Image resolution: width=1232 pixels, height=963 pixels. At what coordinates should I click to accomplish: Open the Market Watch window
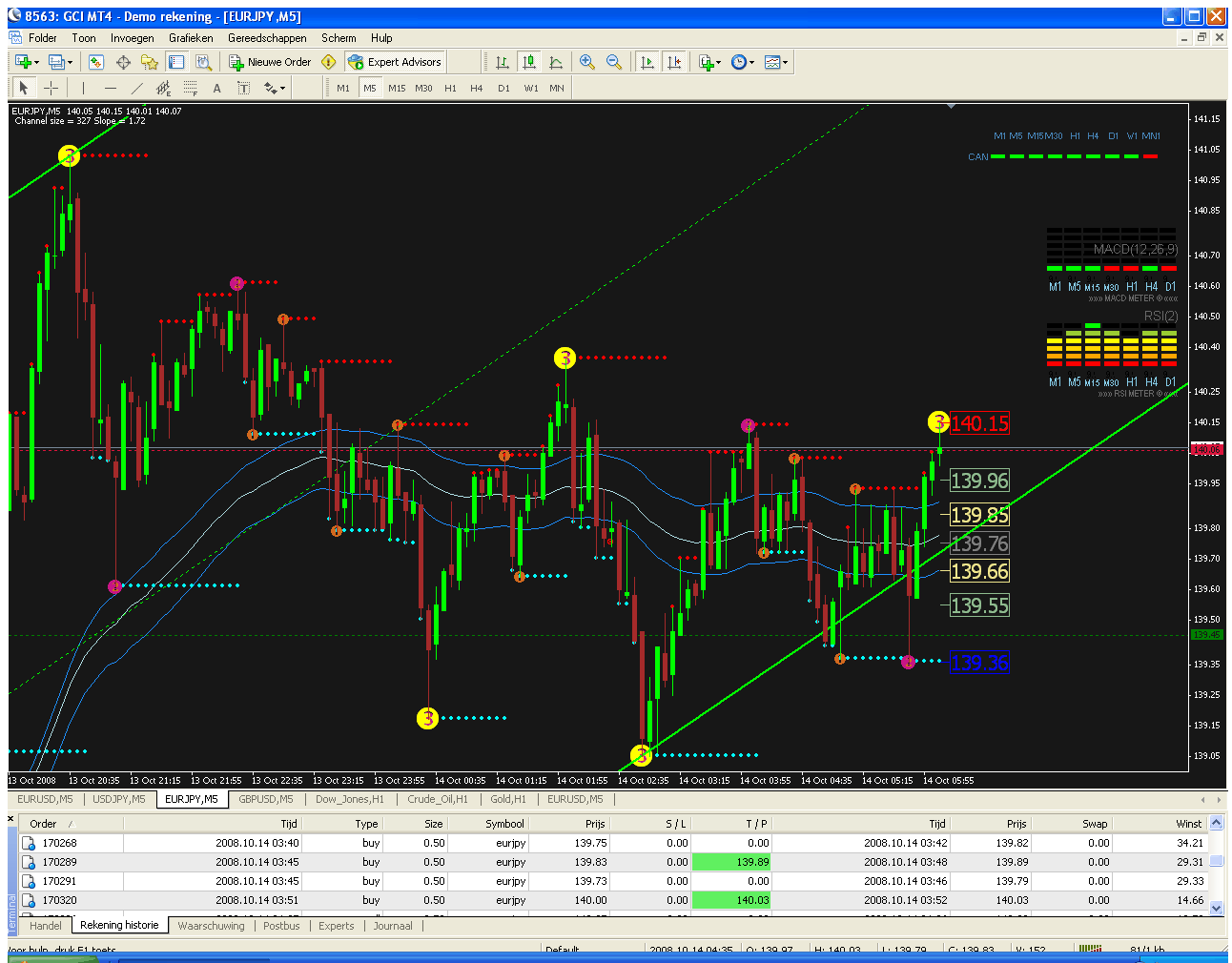(x=96, y=62)
